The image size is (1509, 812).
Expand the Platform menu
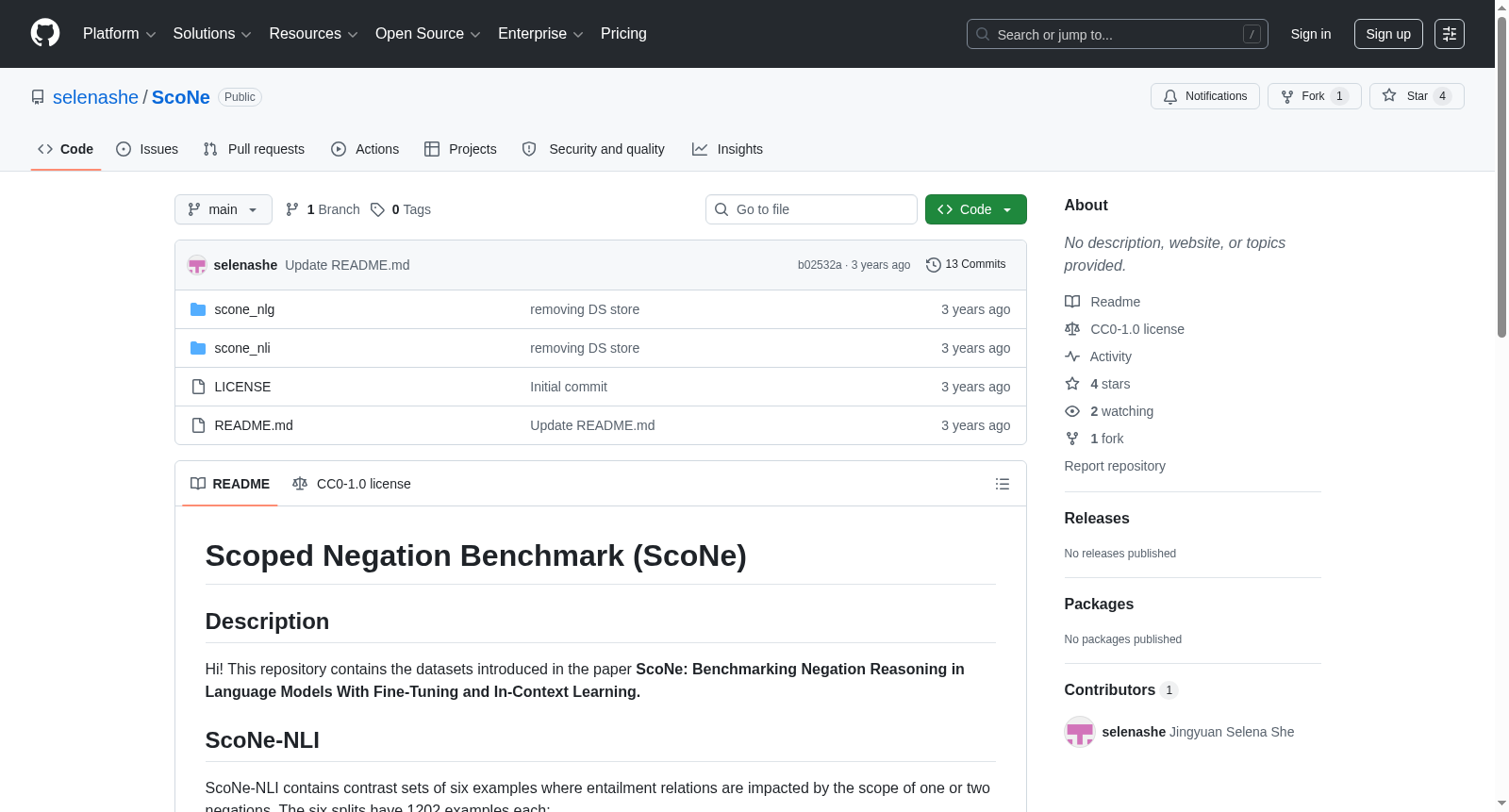coord(119,34)
